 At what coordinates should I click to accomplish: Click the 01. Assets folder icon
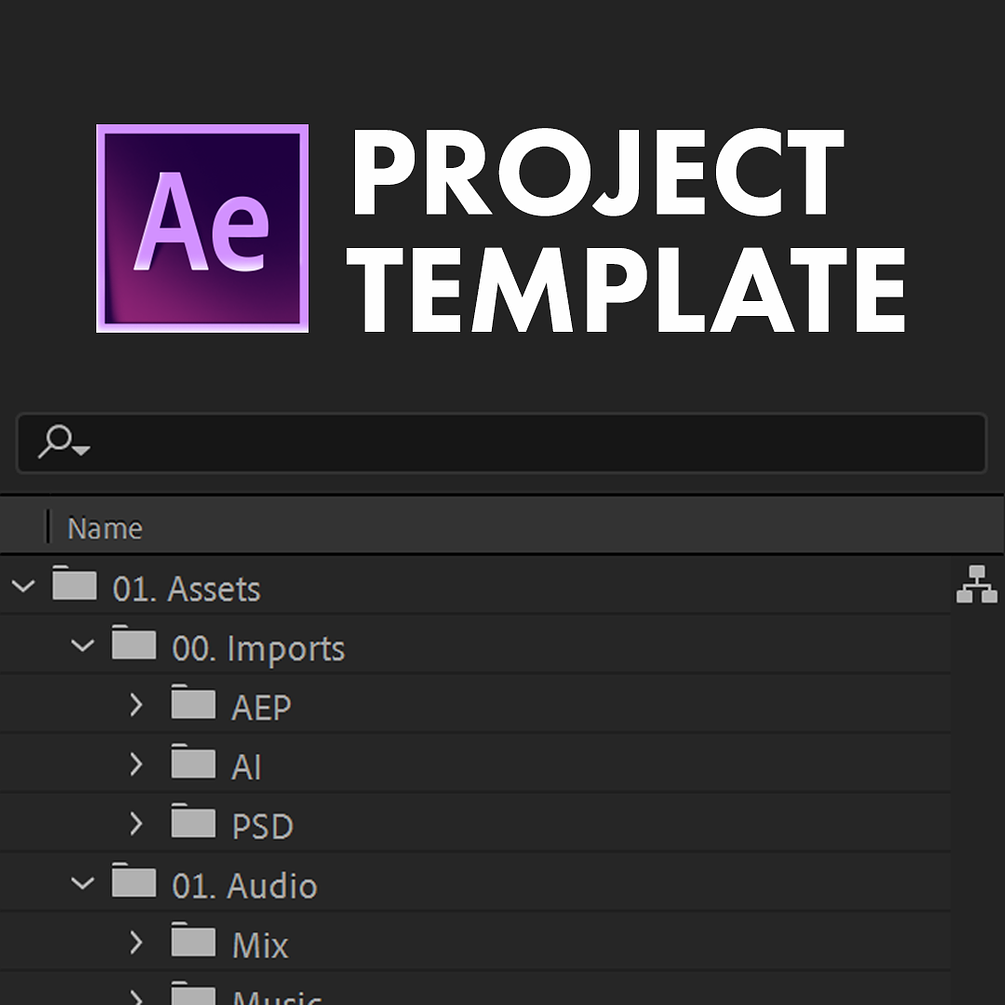click(75, 585)
